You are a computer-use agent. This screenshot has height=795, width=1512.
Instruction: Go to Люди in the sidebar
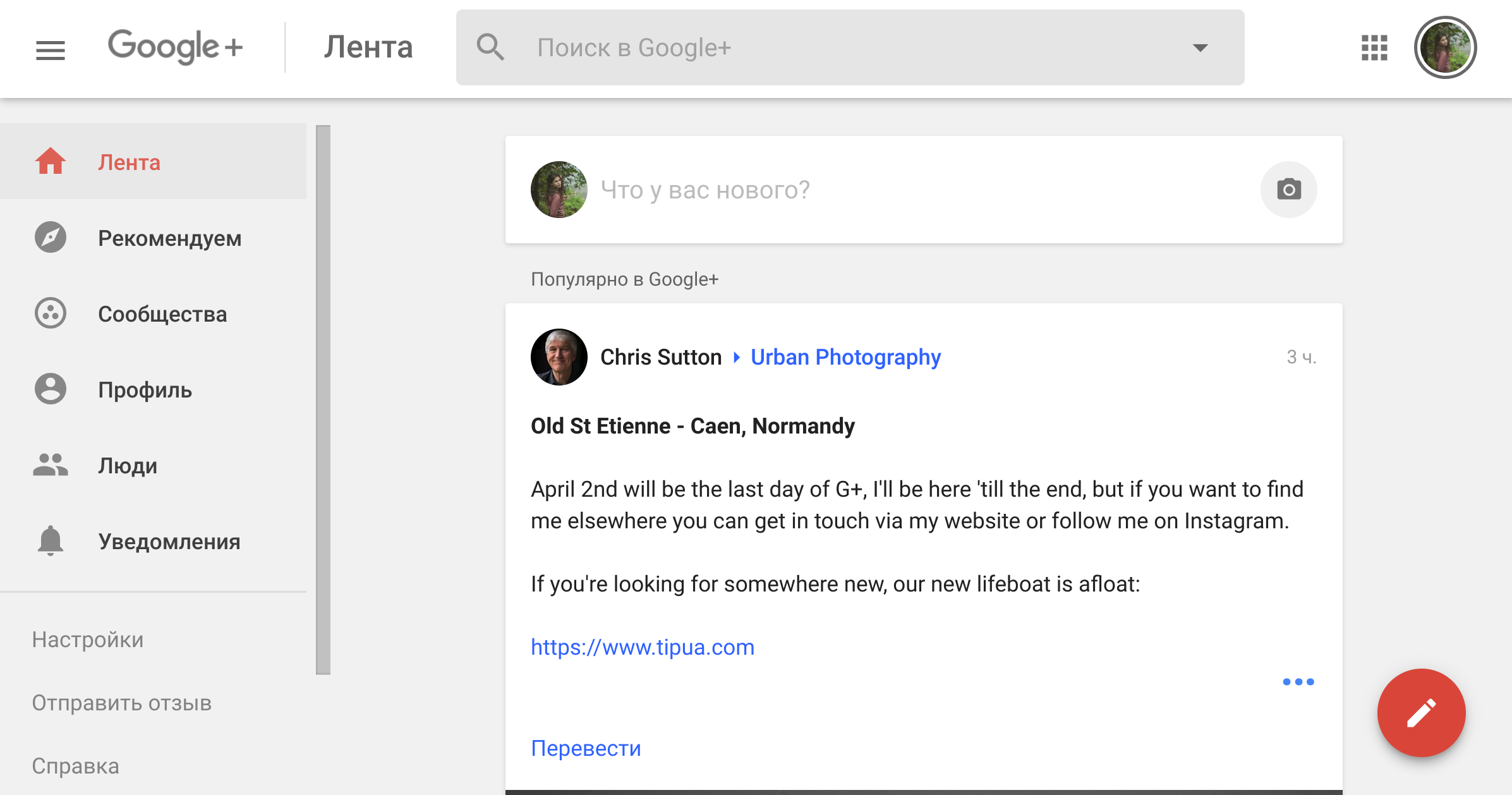[128, 466]
